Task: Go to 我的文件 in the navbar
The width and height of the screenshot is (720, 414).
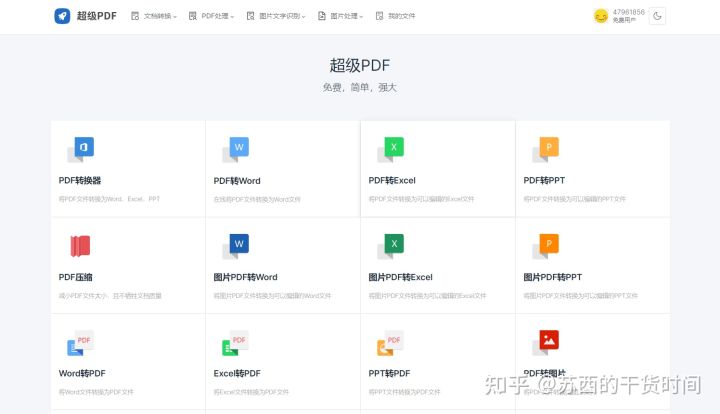Action: click(402, 16)
